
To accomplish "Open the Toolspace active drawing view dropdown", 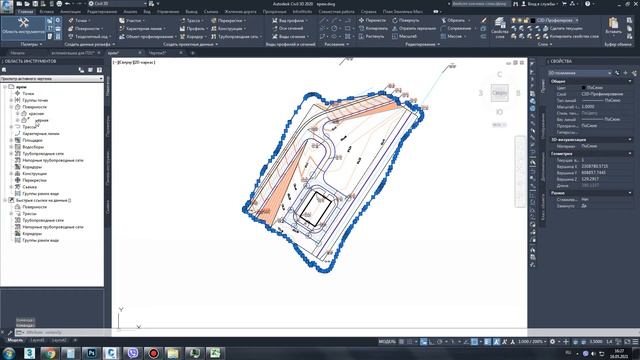I will tap(52, 78).
